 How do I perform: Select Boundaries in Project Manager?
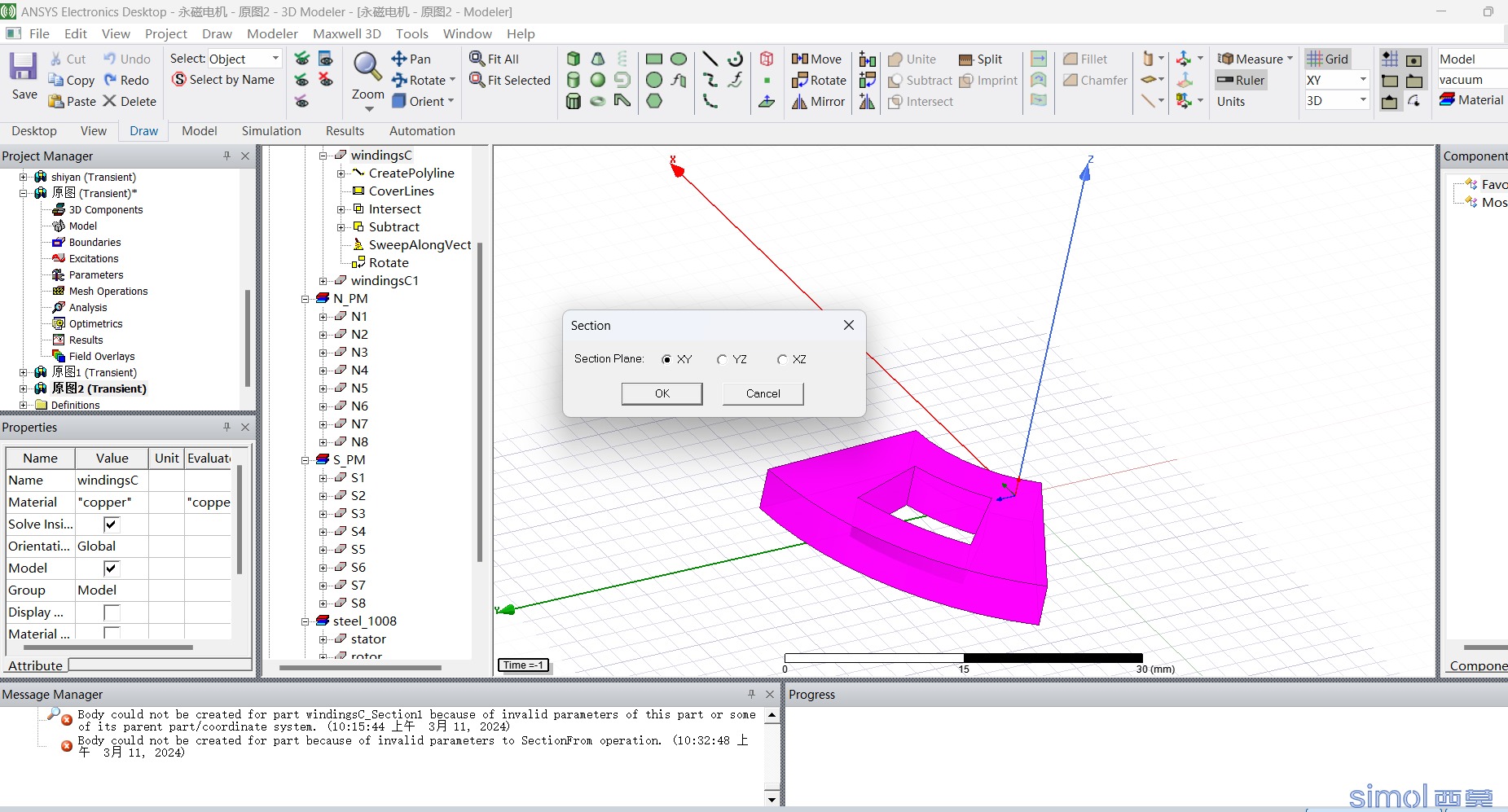[x=95, y=242]
